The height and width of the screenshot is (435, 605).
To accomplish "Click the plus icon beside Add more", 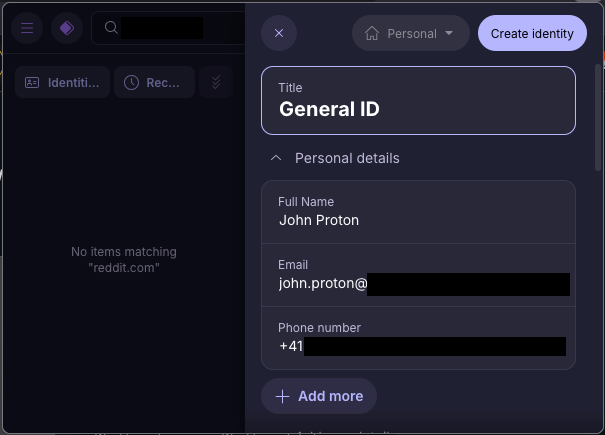I will coord(282,396).
